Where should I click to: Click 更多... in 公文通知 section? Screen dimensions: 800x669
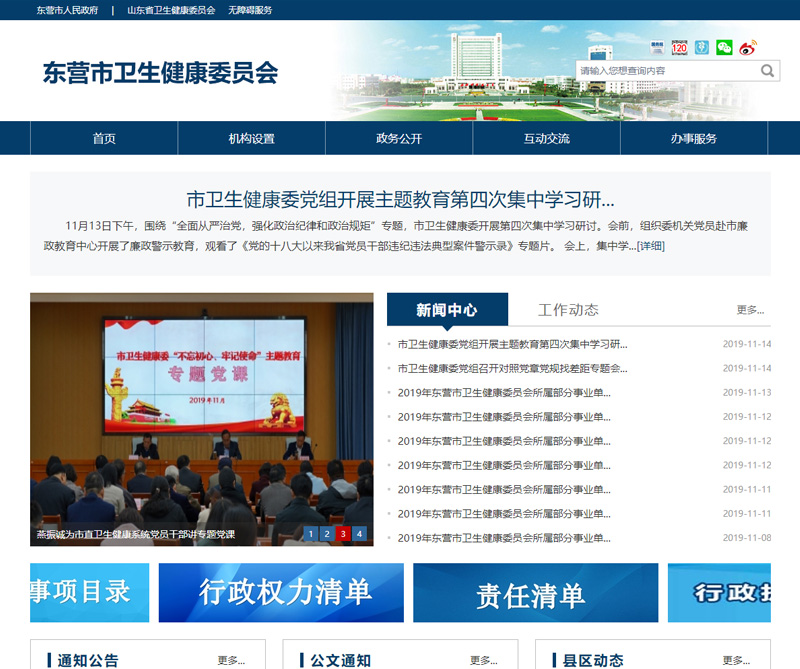click(484, 660)
